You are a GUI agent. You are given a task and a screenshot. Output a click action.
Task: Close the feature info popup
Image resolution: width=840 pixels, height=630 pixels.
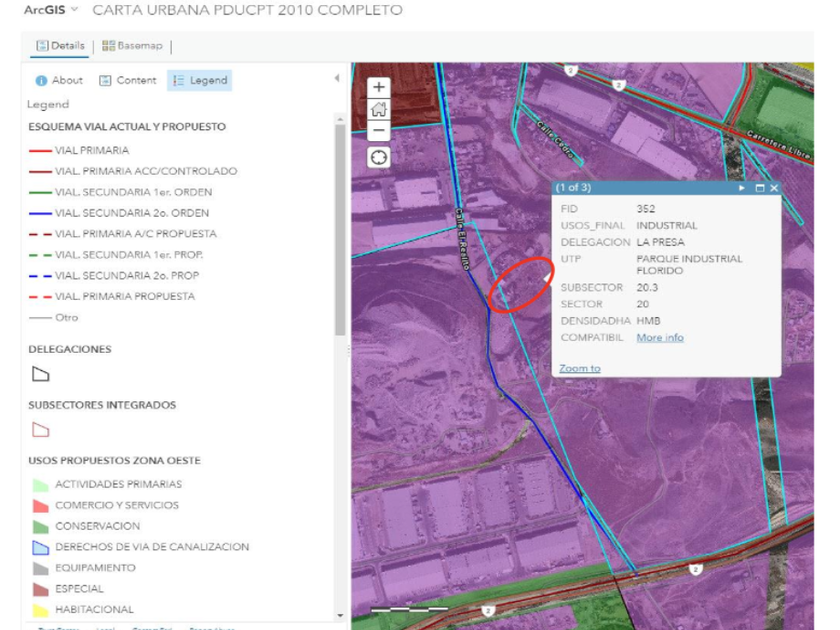click(x=773, y=188)
